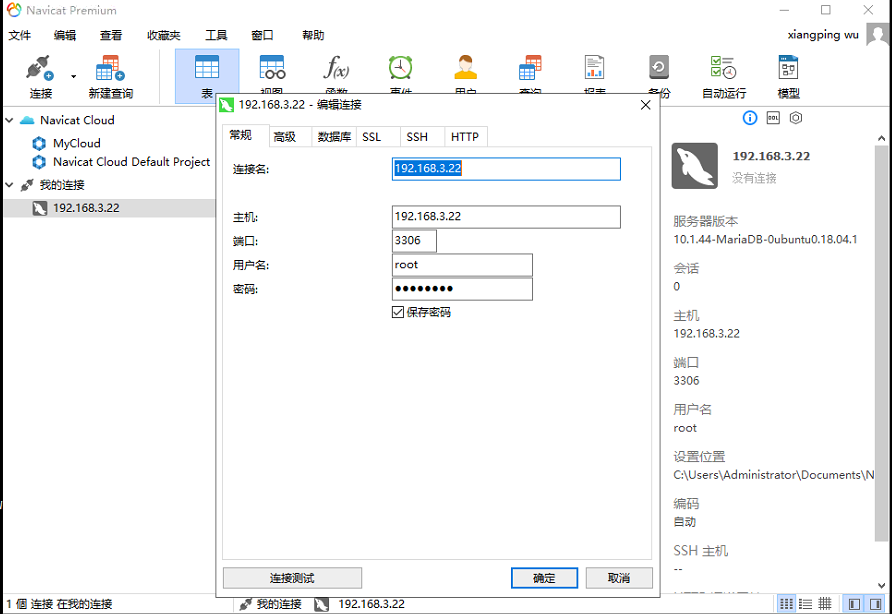
Task: Click 我的连接 breadcrumb in status bar
Action: click(279, 604)
